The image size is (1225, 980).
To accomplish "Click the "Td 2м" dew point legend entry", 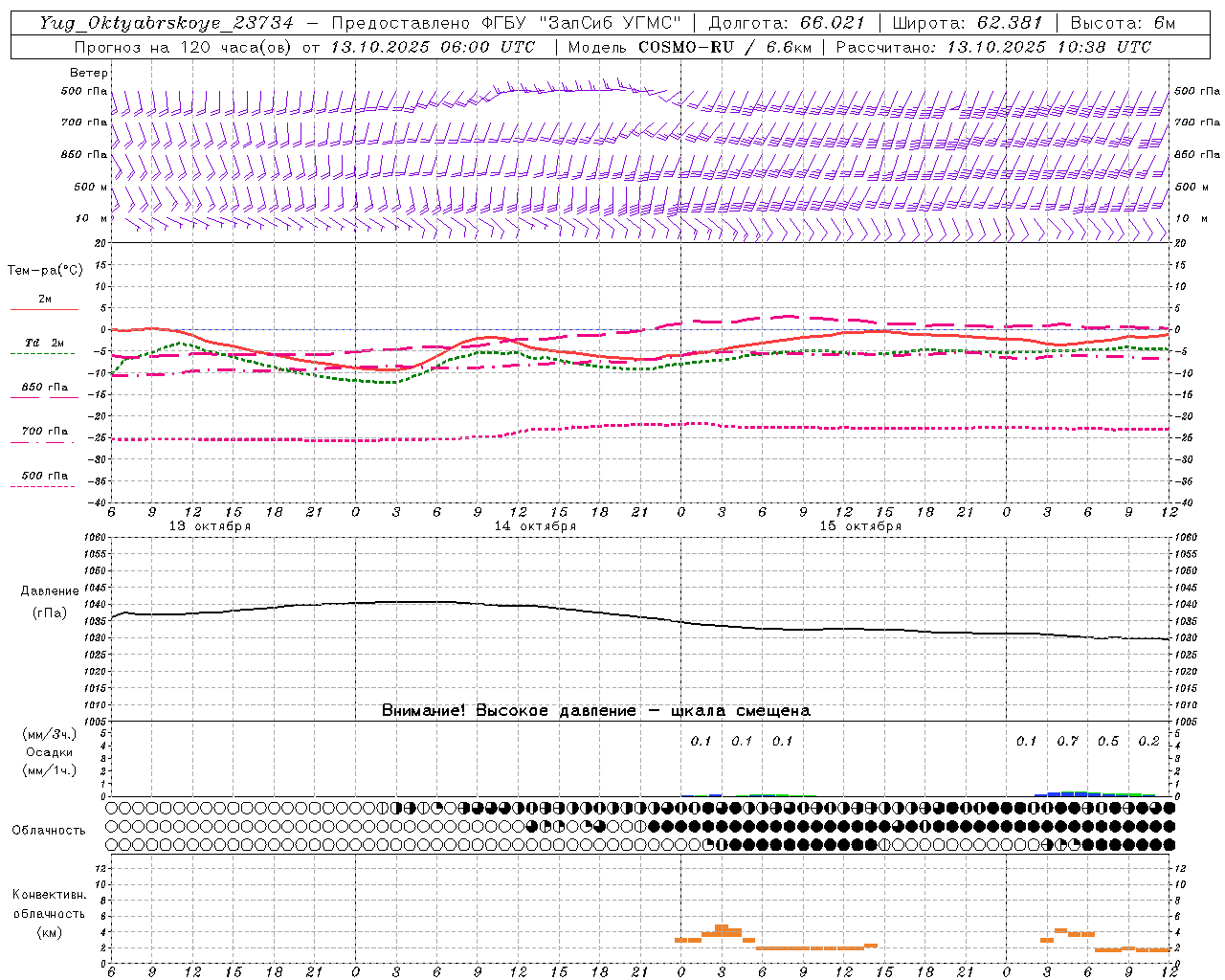I will point(45,343).
